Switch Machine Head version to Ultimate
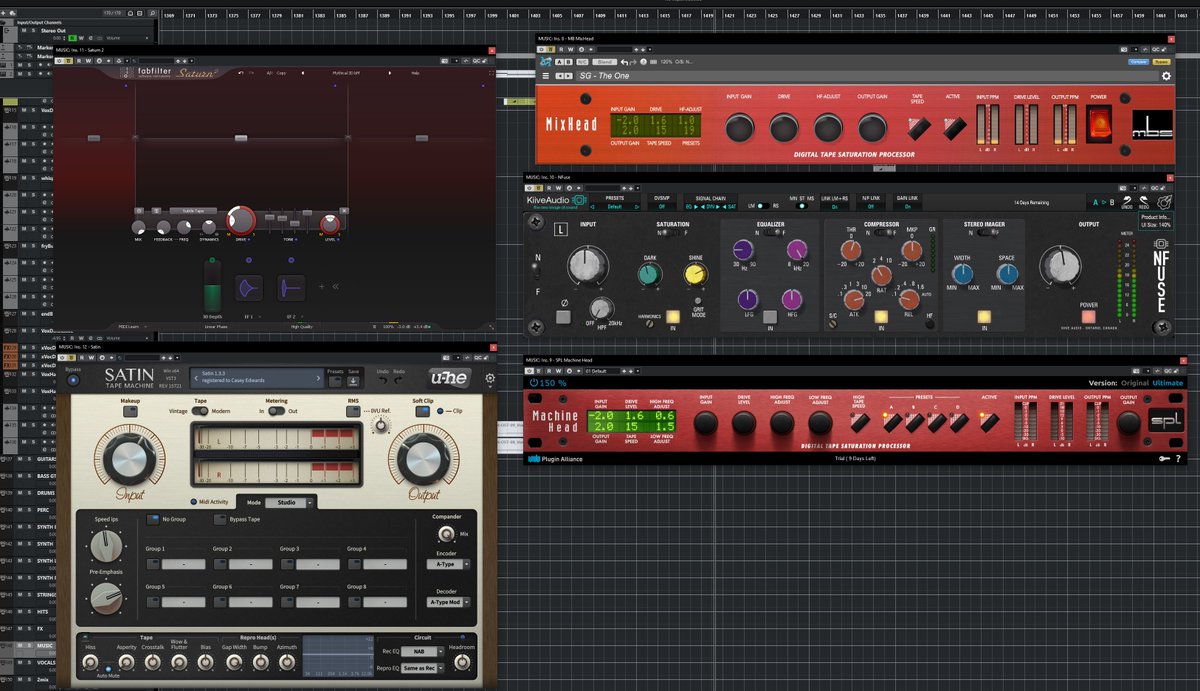This screenshot has height=691, width=1200. 1168,383
